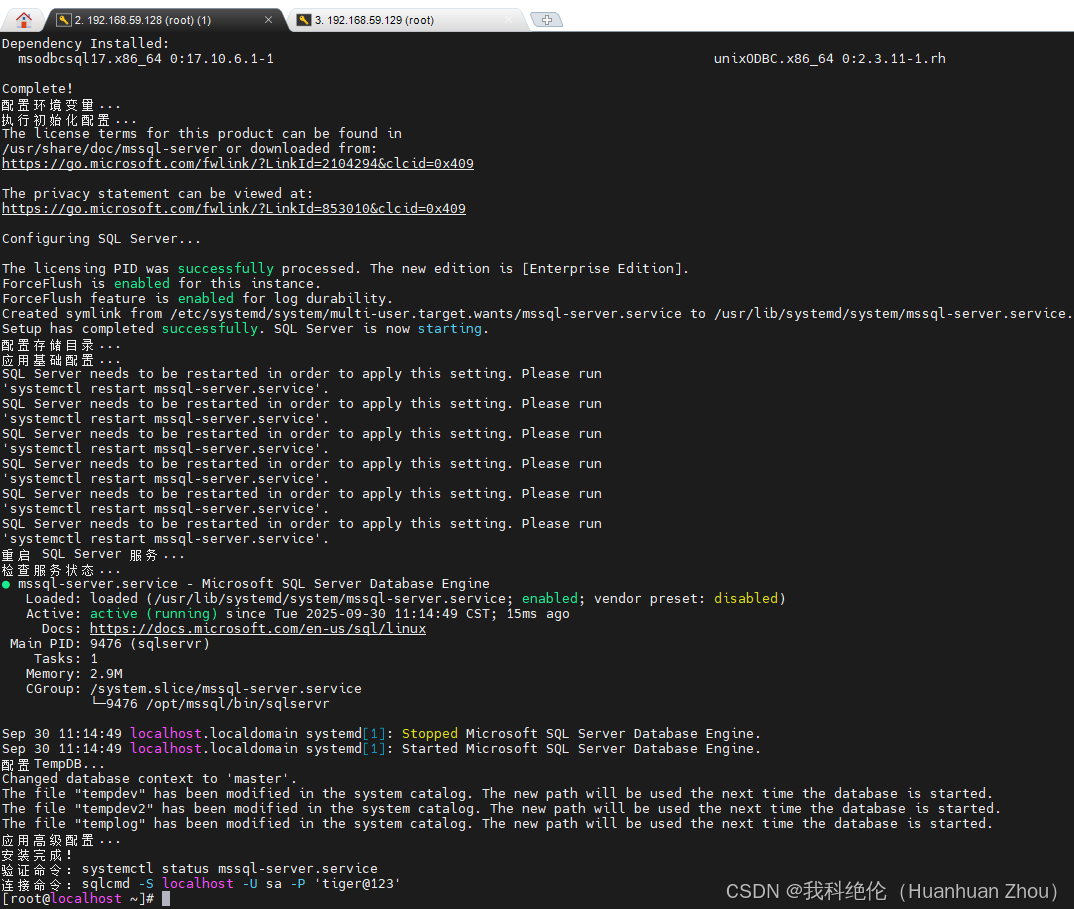The height and width of the screenshot is (909, 1074).
Task: Open privacy statement link LinkId=853010
Action: coord(234,209)
